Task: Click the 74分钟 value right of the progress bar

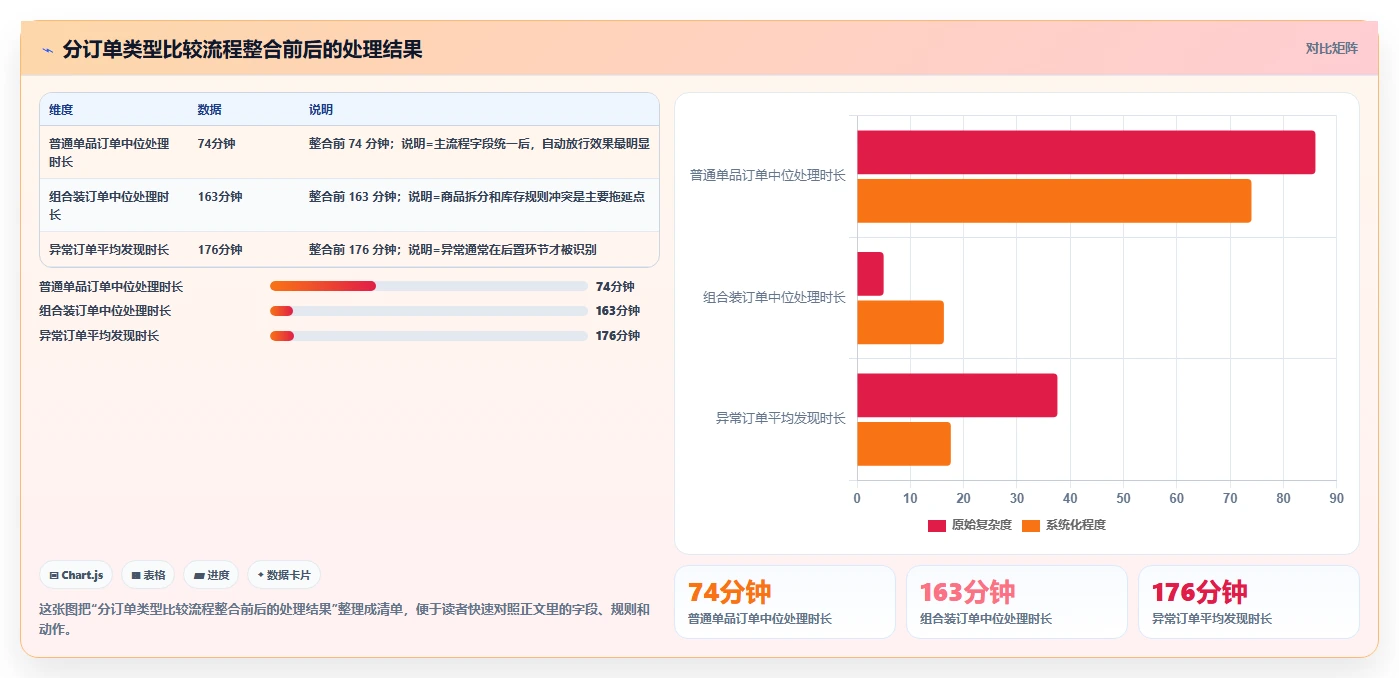Action: 615,287
